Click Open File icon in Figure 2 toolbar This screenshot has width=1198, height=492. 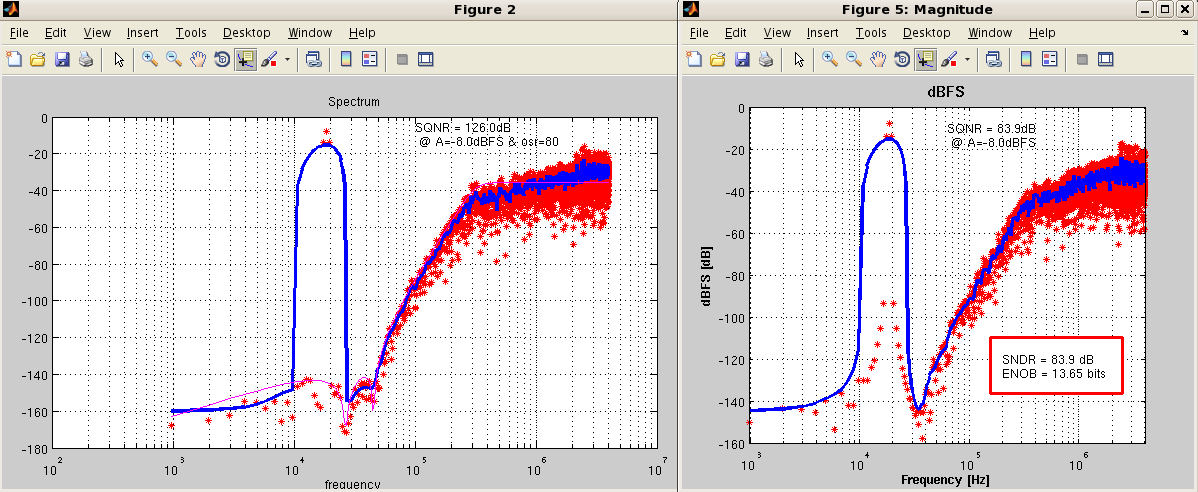point(37,60)
